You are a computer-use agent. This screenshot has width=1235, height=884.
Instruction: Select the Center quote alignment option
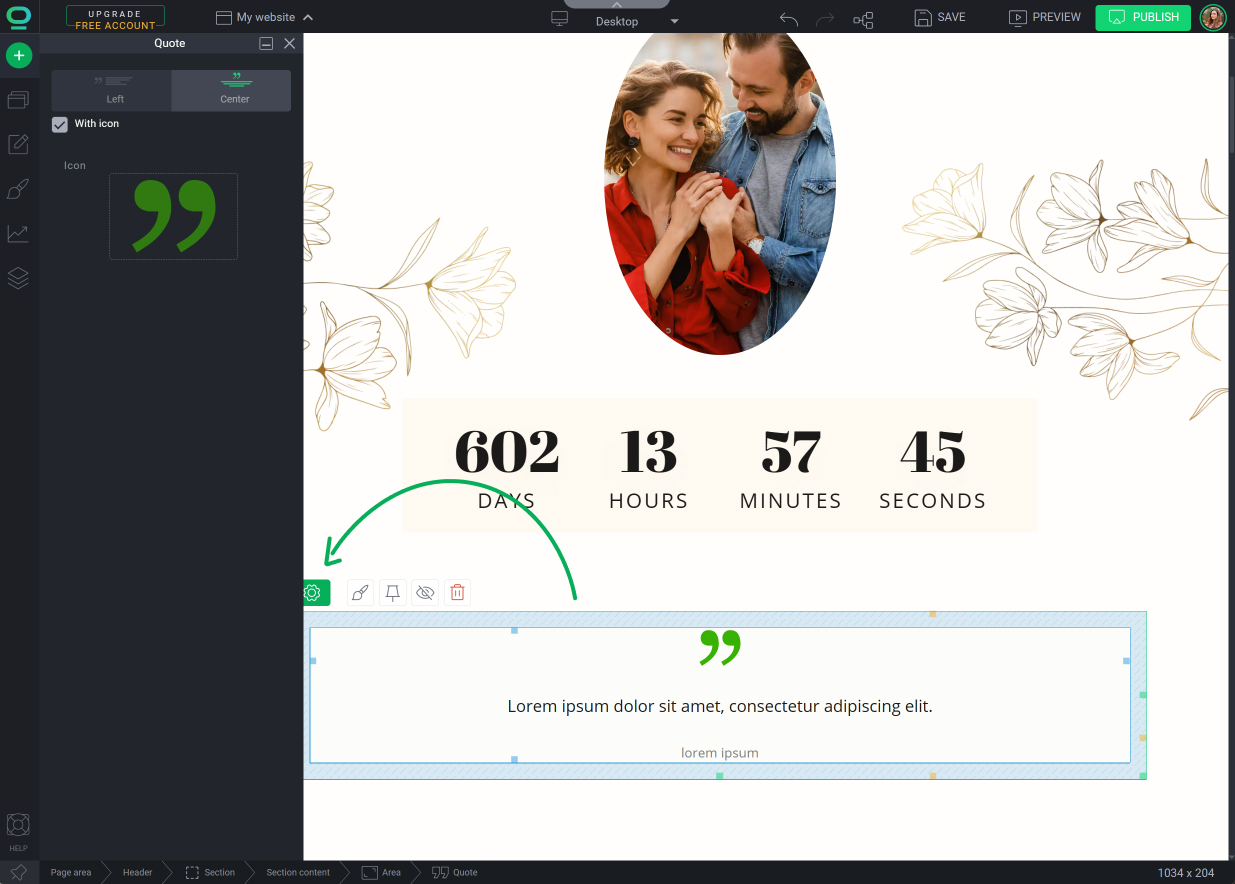pos(232,91)
